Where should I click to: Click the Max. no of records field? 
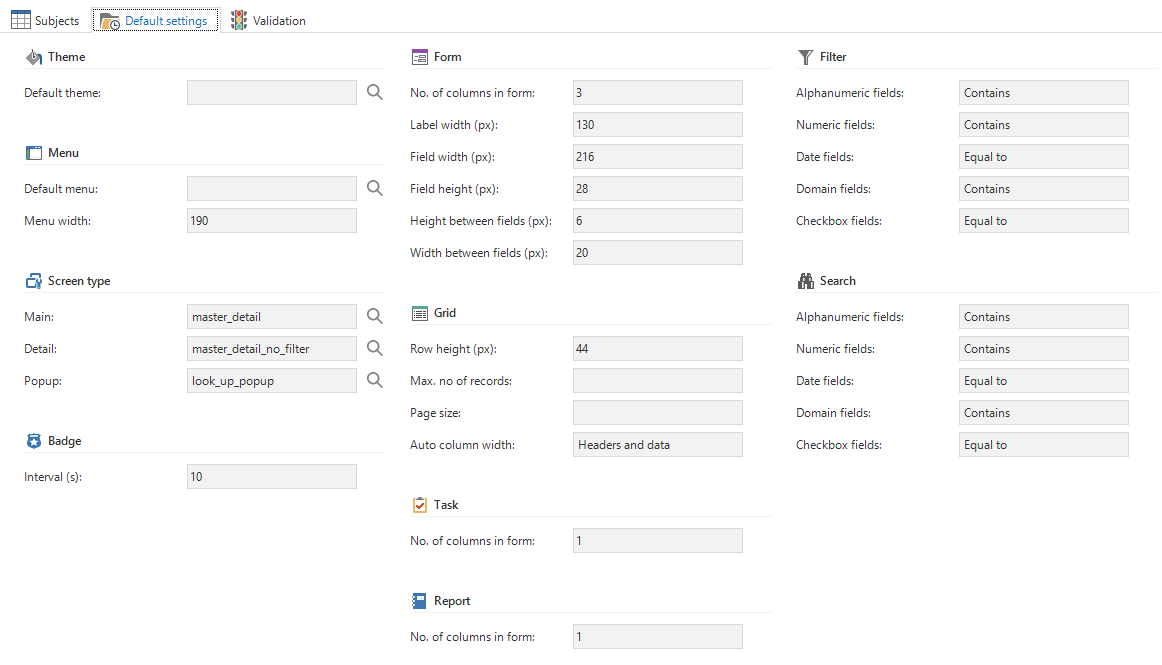click(x=657, y=380)
